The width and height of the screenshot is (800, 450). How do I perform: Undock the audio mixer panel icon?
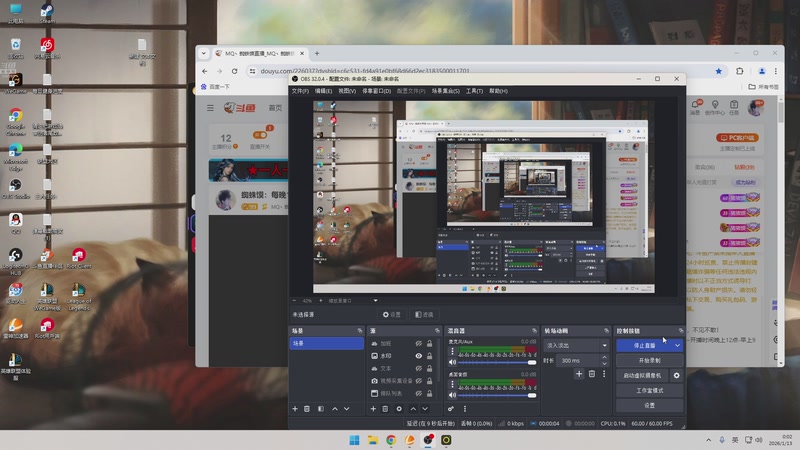click(x=534, y=331)
